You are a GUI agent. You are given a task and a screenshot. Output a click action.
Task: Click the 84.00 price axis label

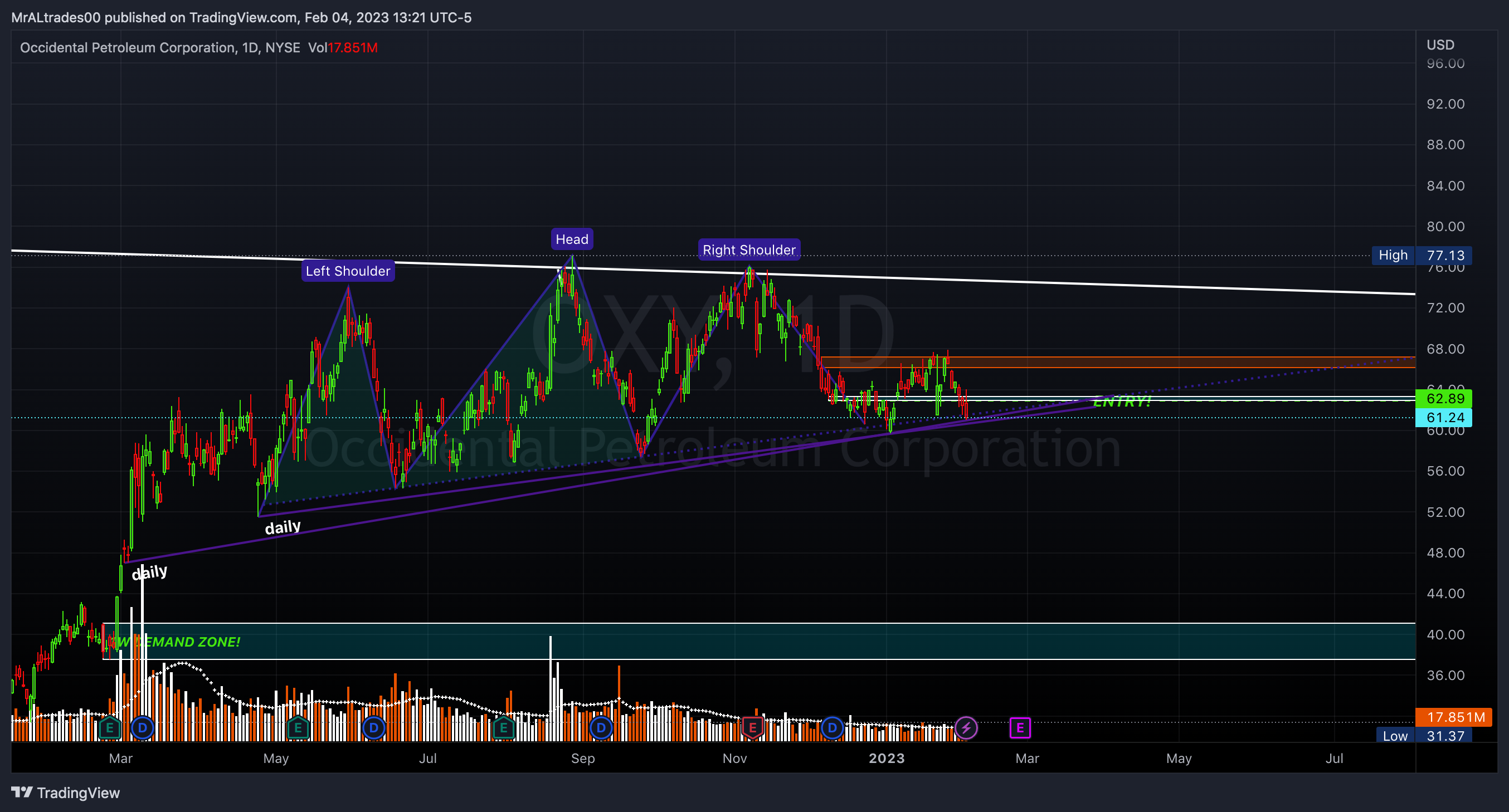click(x=1445, y=185)
